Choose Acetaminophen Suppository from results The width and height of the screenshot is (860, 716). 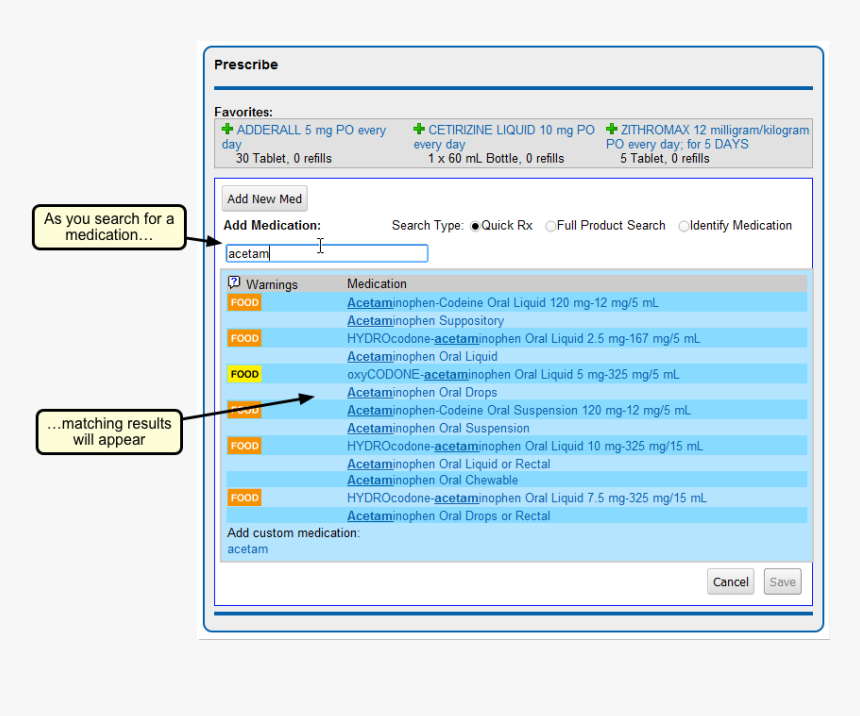click(x=425, y=321)
